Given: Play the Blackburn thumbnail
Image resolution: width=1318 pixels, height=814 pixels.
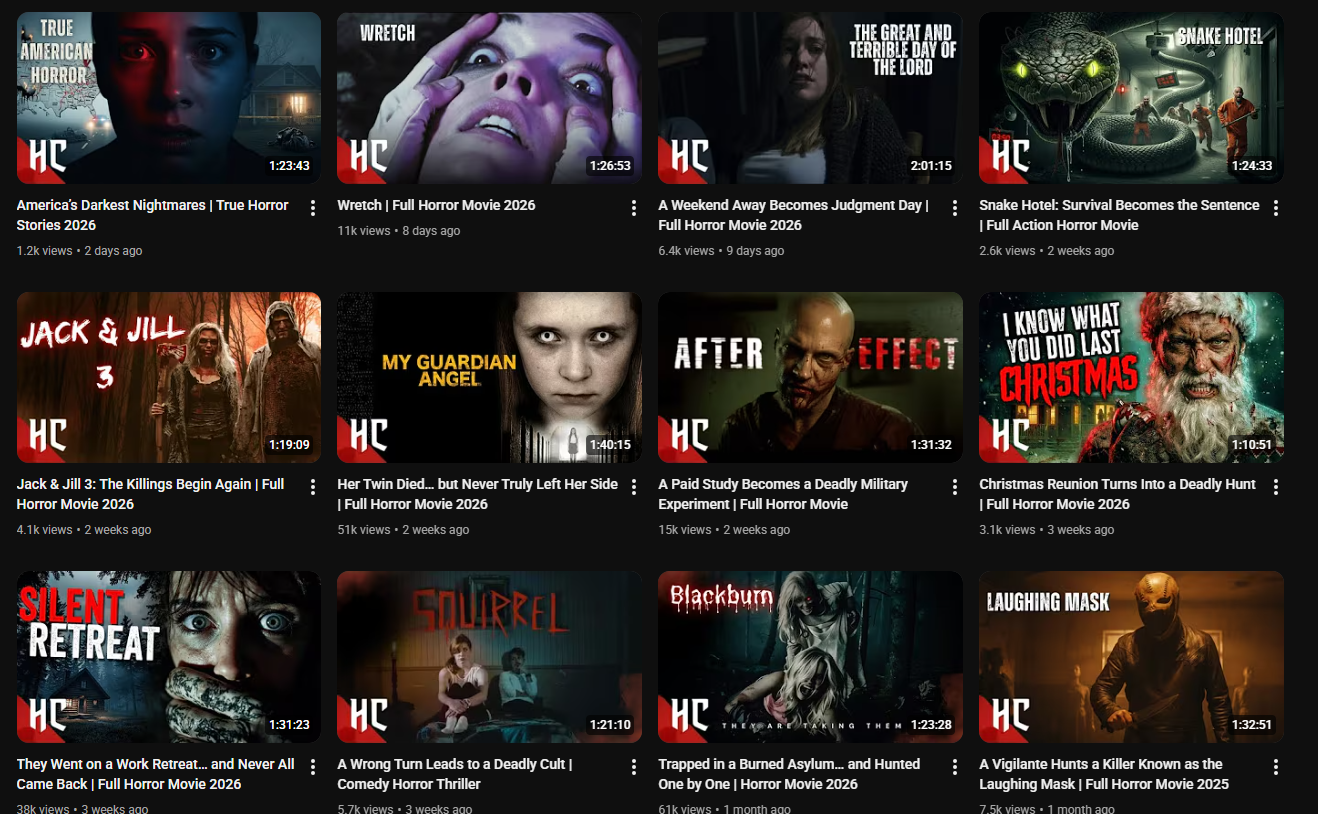Looking at the screenshot, I should pos(810,657).
